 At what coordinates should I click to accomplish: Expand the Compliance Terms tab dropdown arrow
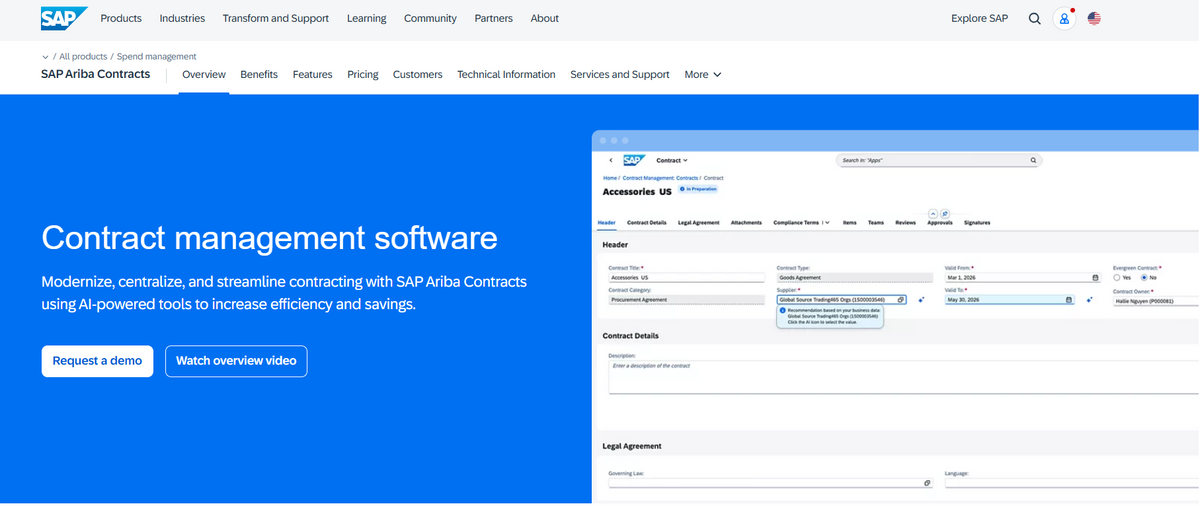coord(826,222)
